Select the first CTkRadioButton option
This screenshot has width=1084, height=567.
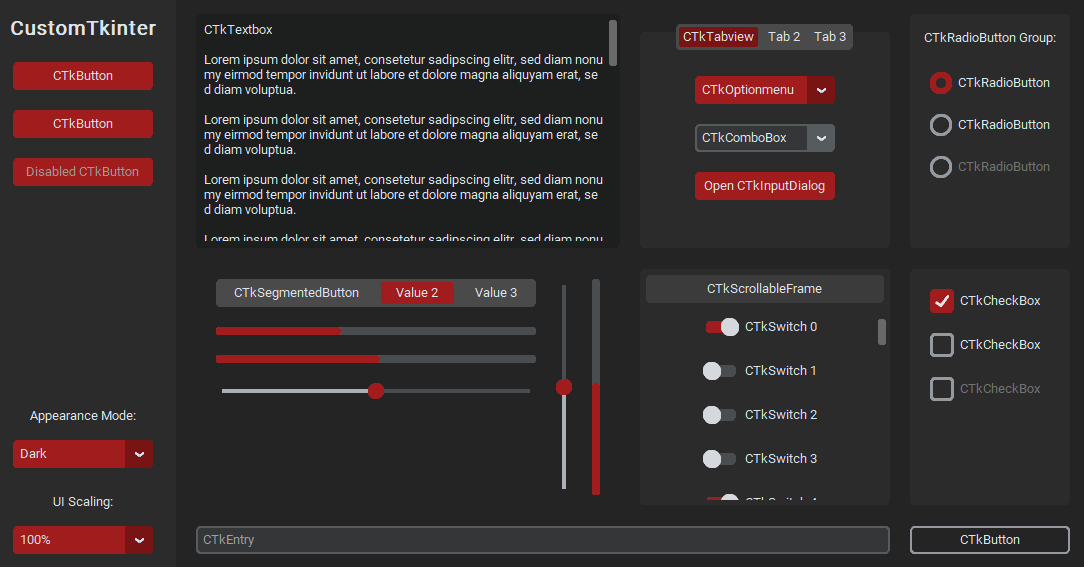[x=941, y=83]
